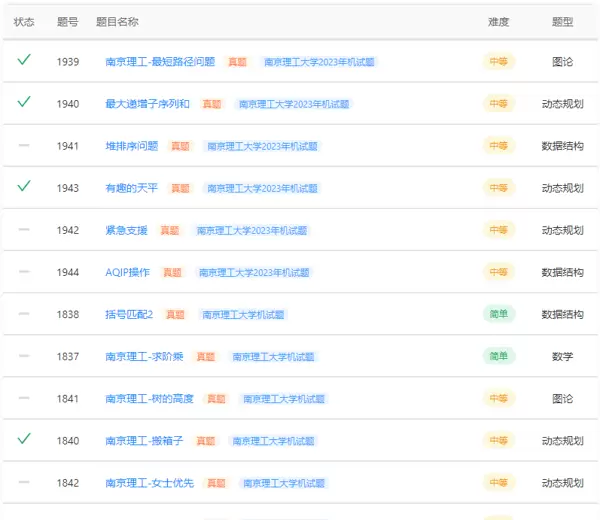Click 南京理工大学2023年机试题 tag on 有趣的天平 row

pos(261,188)
